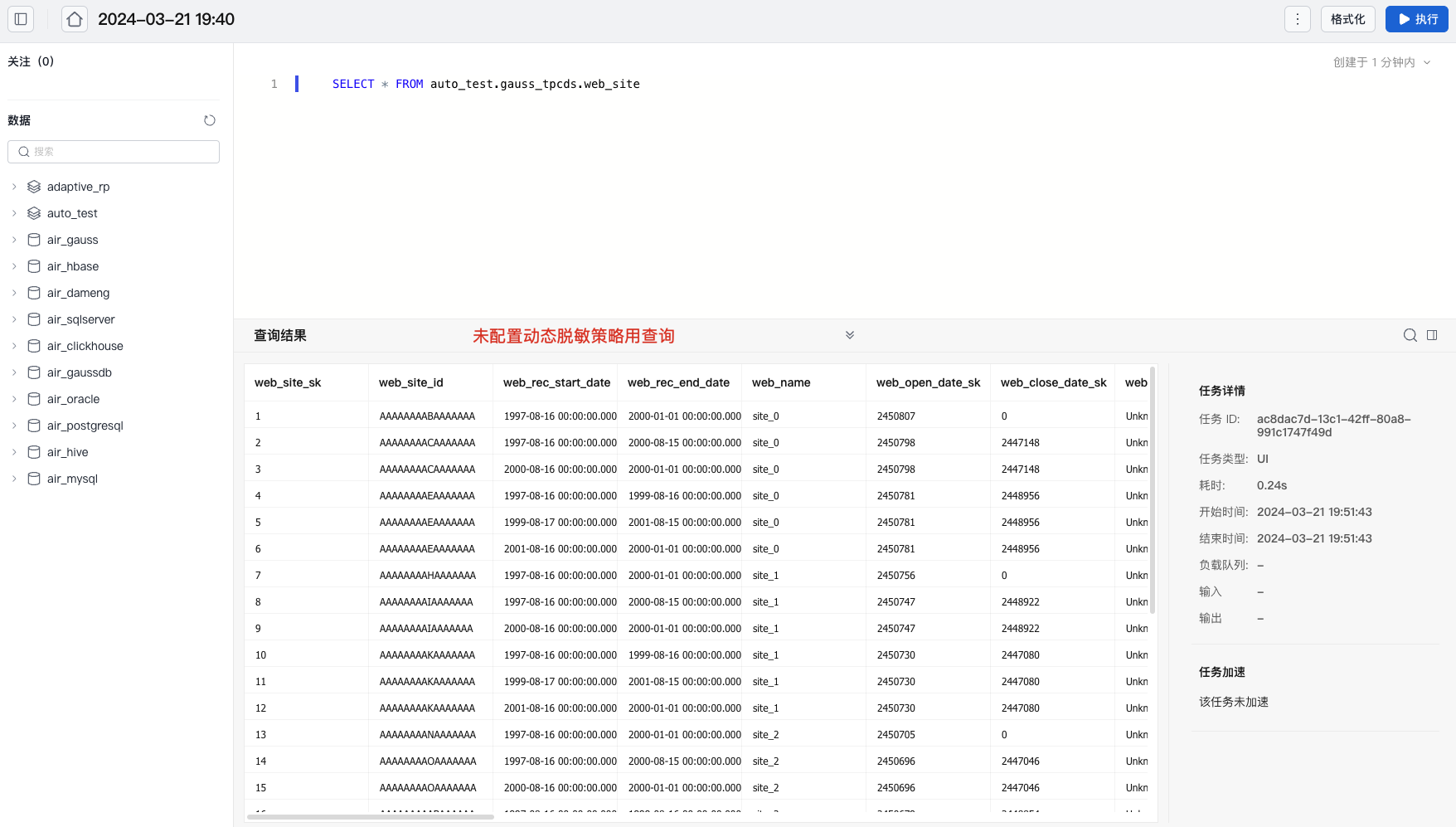Expand the adaptive_rp tree node
Screen dimensions: 1456x827
coord(14,187)
